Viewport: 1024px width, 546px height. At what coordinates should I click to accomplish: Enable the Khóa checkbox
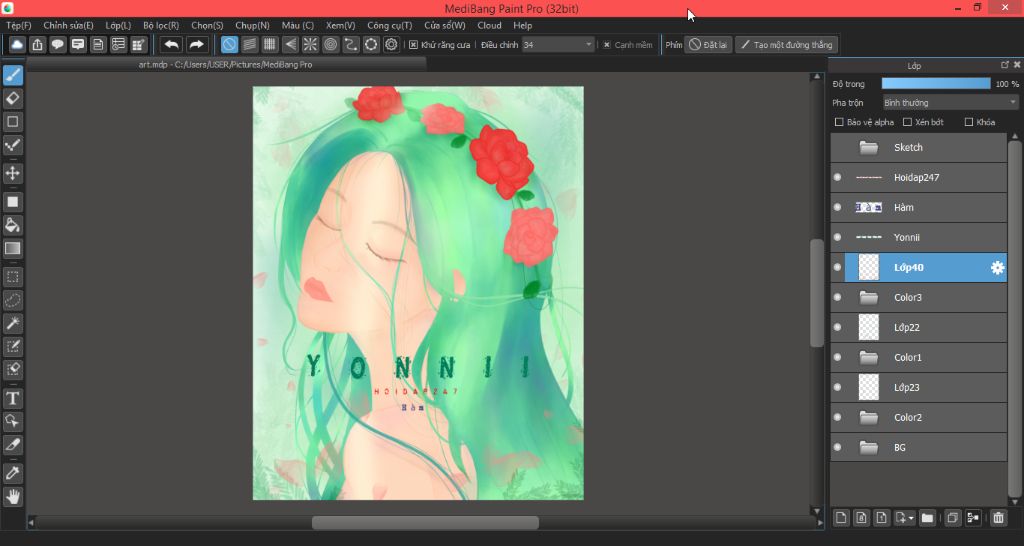coord(968,122)
